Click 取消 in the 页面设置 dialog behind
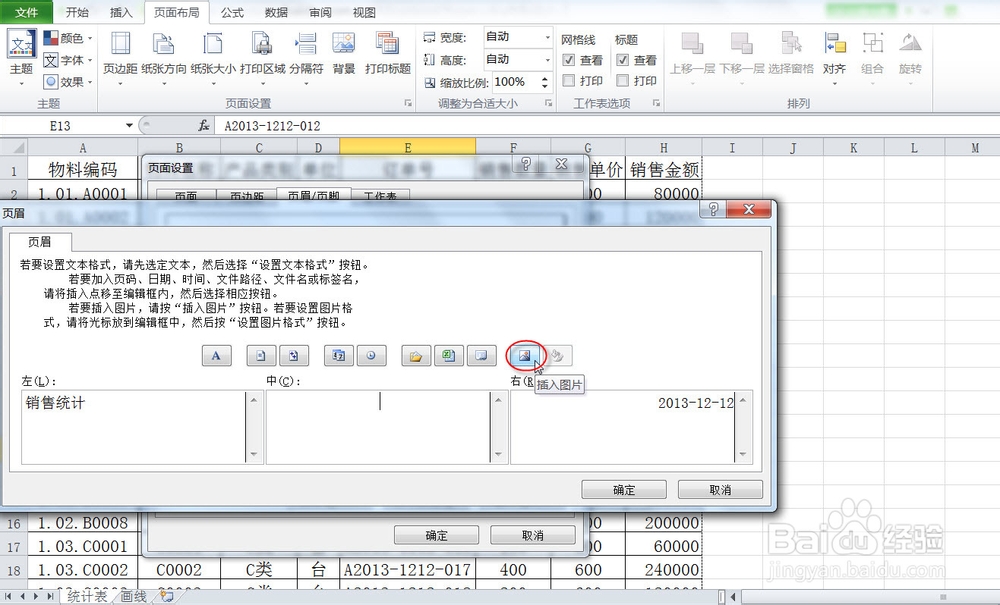This screenshot has width=1000, height=605. click(533, 536)
